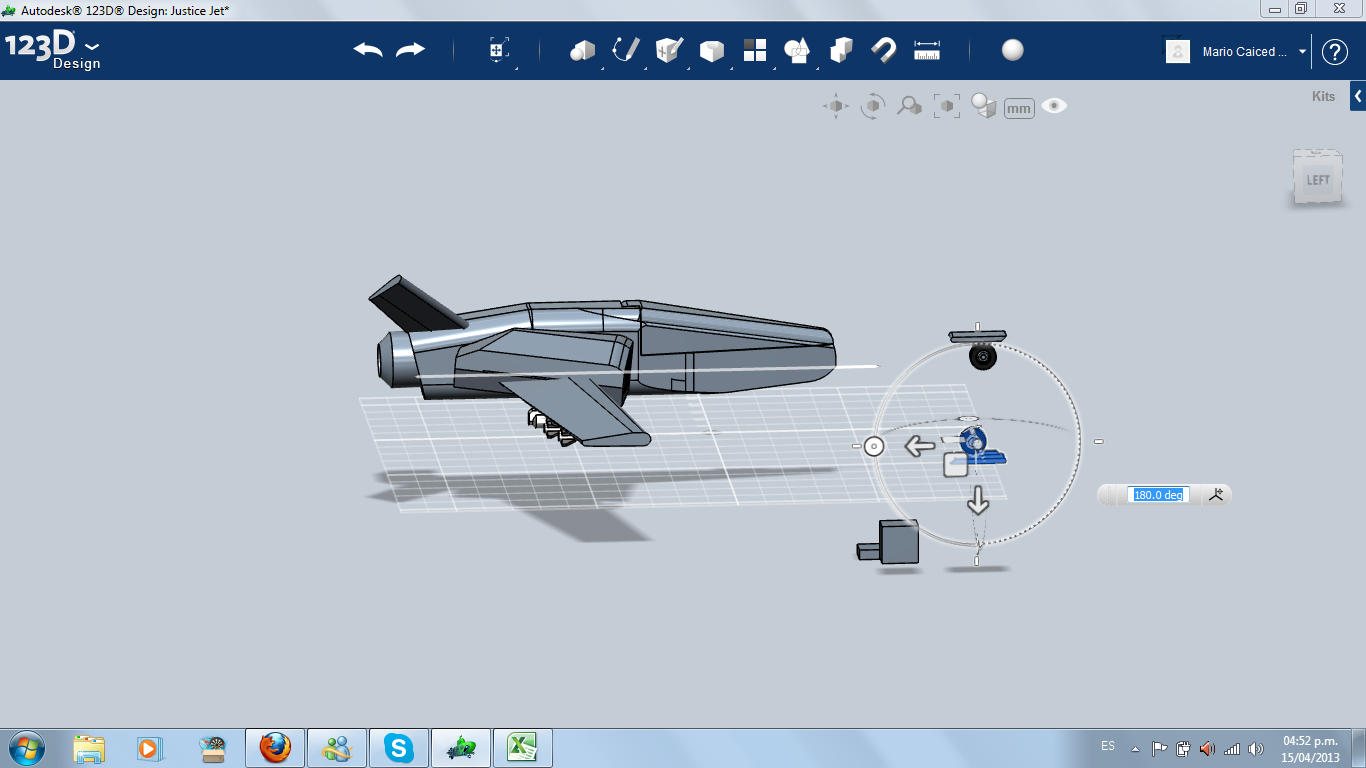Undo the last action
Screen dimensions: 1366x768
click(x=368, y=50)
